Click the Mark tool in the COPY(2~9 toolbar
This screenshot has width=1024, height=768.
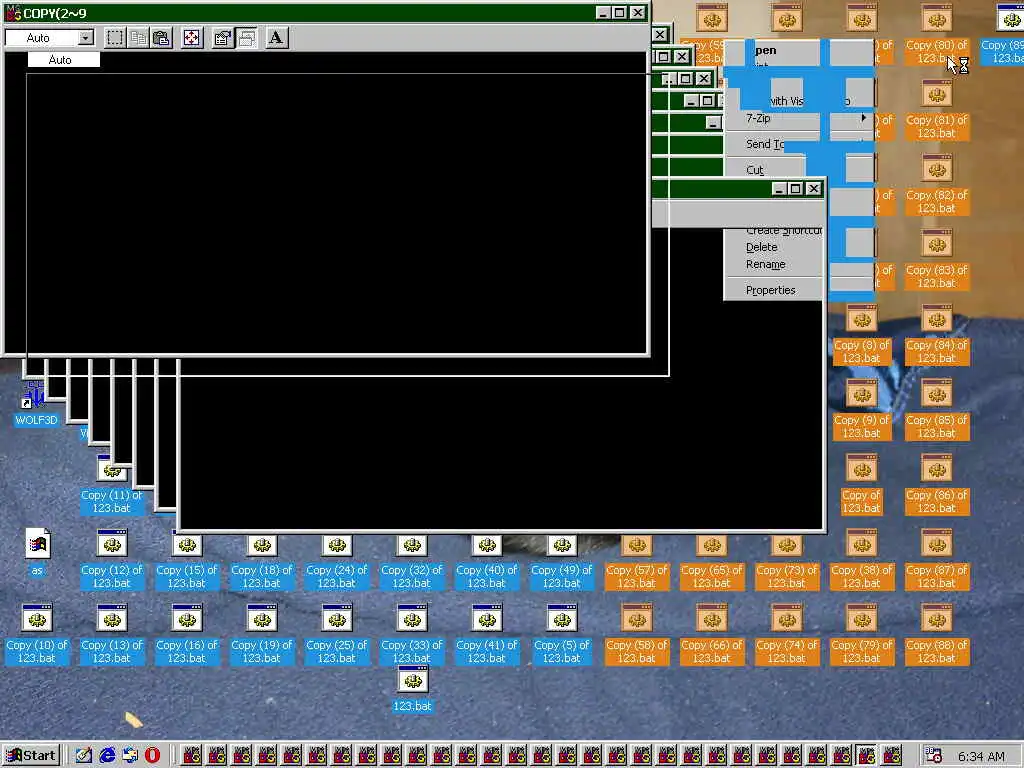[115, 38]
